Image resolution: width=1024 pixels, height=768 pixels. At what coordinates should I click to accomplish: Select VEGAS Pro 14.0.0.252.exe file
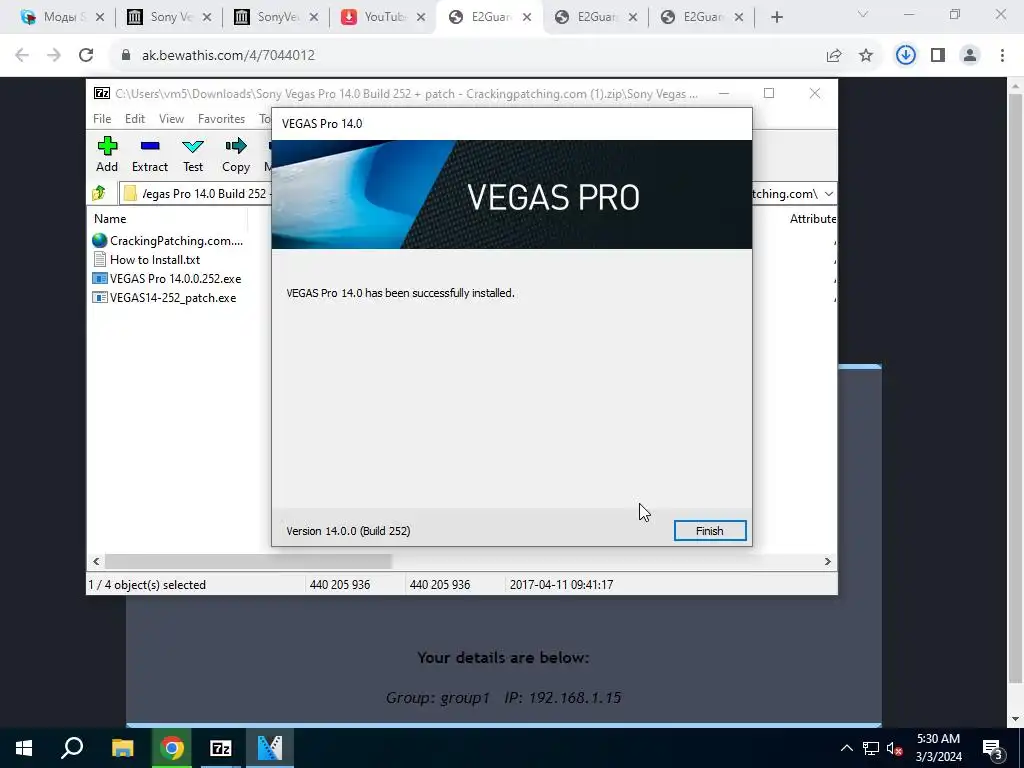point(167,279)
